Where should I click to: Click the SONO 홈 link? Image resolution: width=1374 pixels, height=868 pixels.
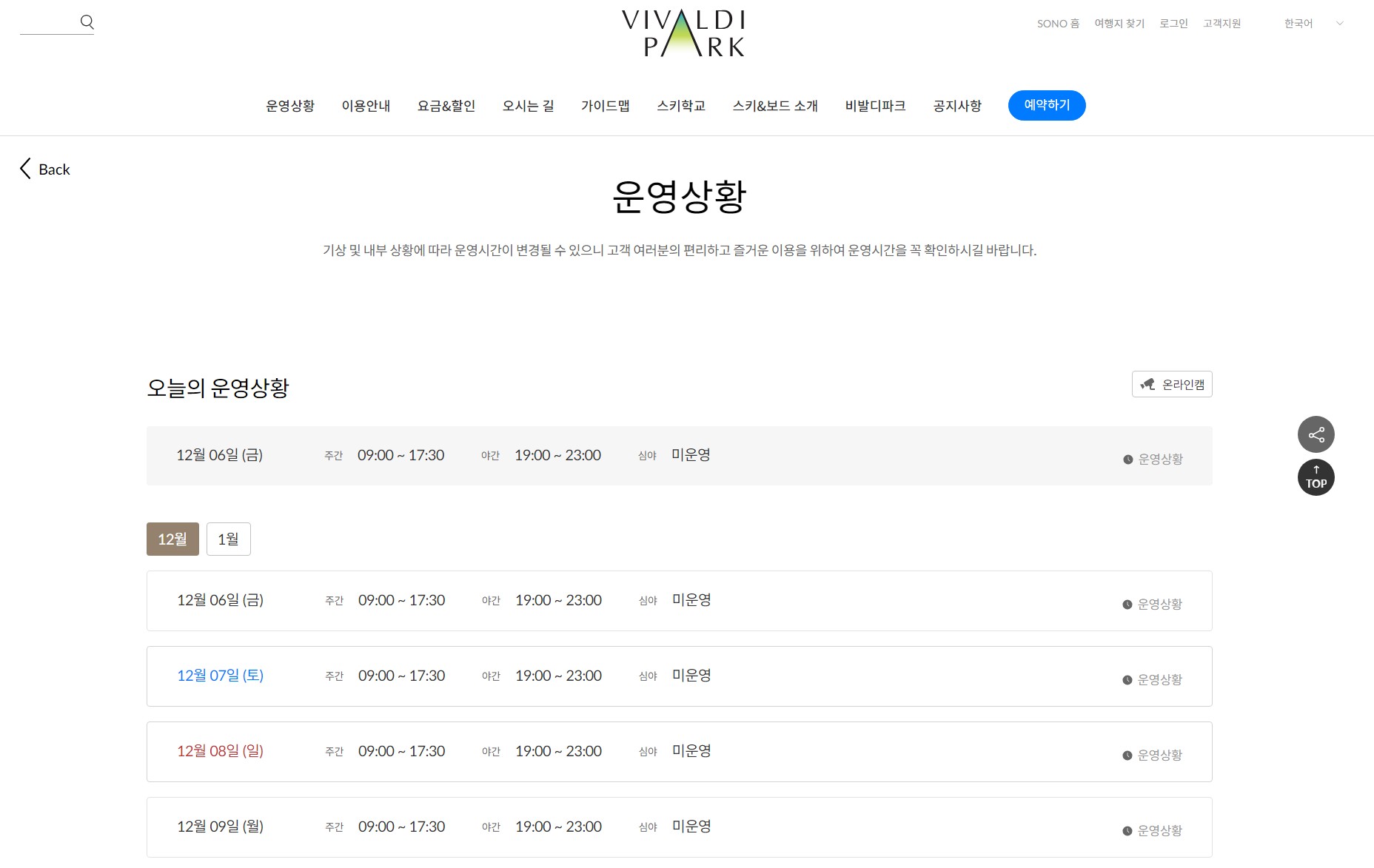coord(1058,23)
